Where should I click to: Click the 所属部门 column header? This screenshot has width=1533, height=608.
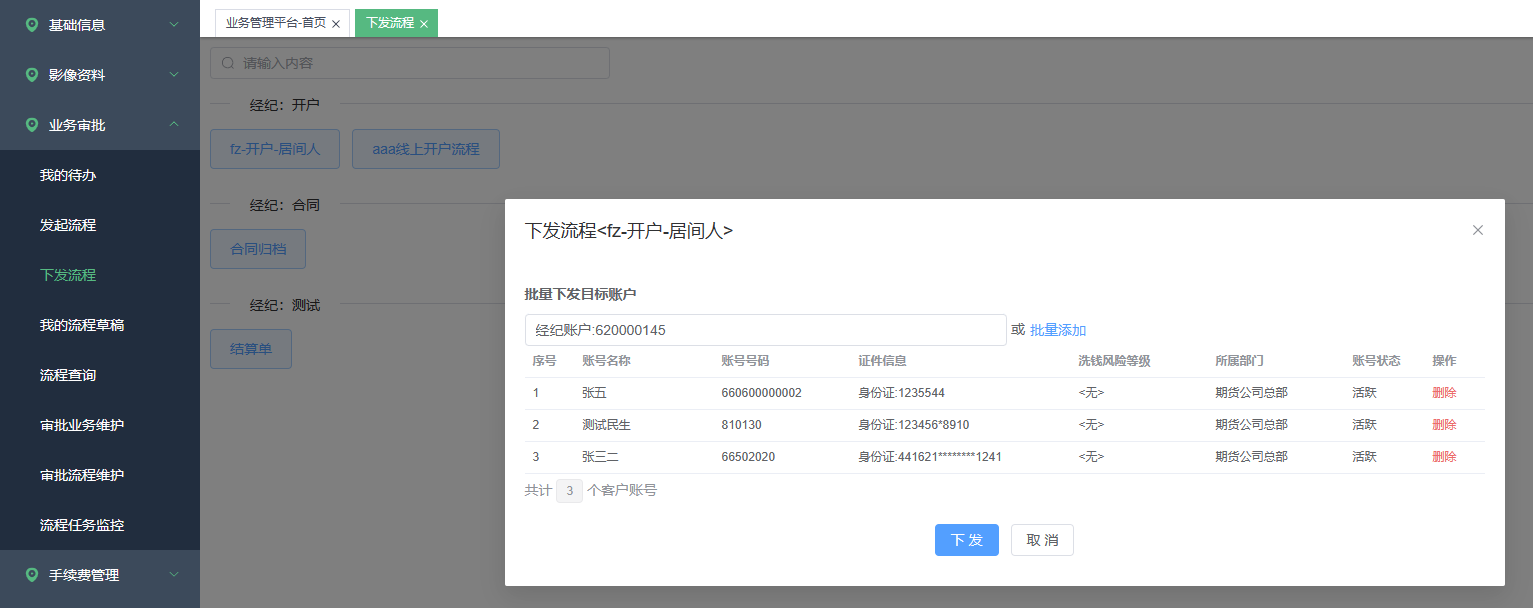point(1239,361)
